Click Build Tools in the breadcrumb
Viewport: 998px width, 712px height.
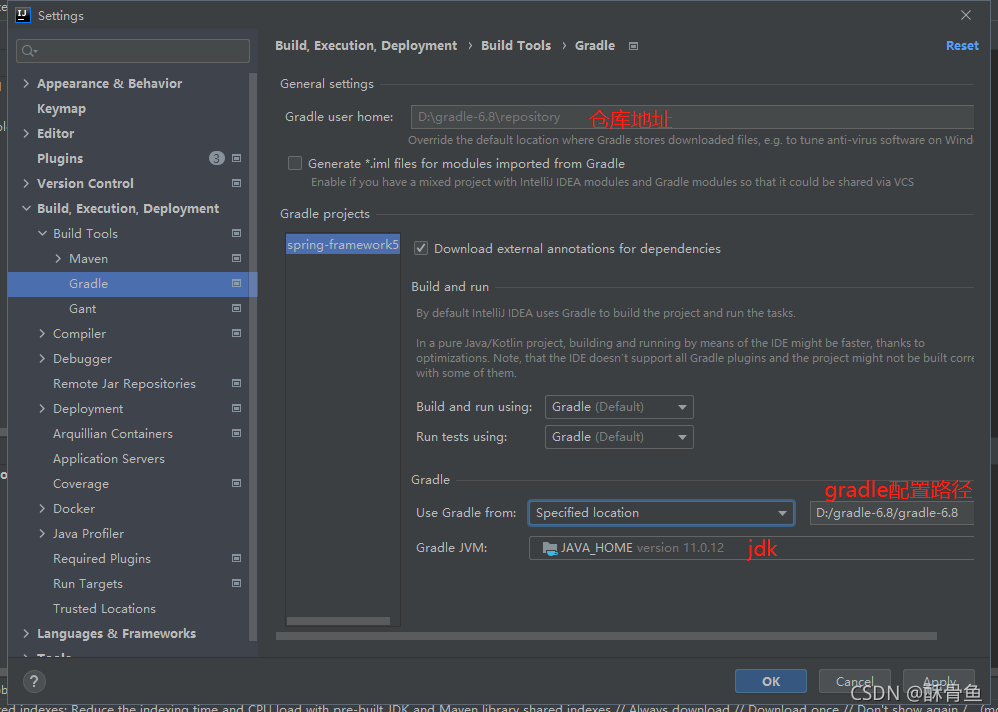(516, 46)
